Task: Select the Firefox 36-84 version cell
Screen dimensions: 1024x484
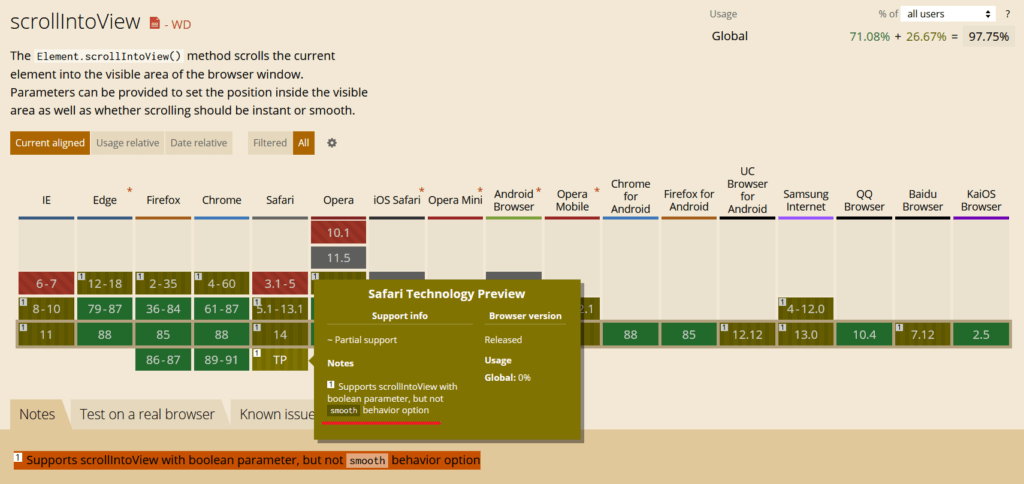Action: tap(163, 308)
